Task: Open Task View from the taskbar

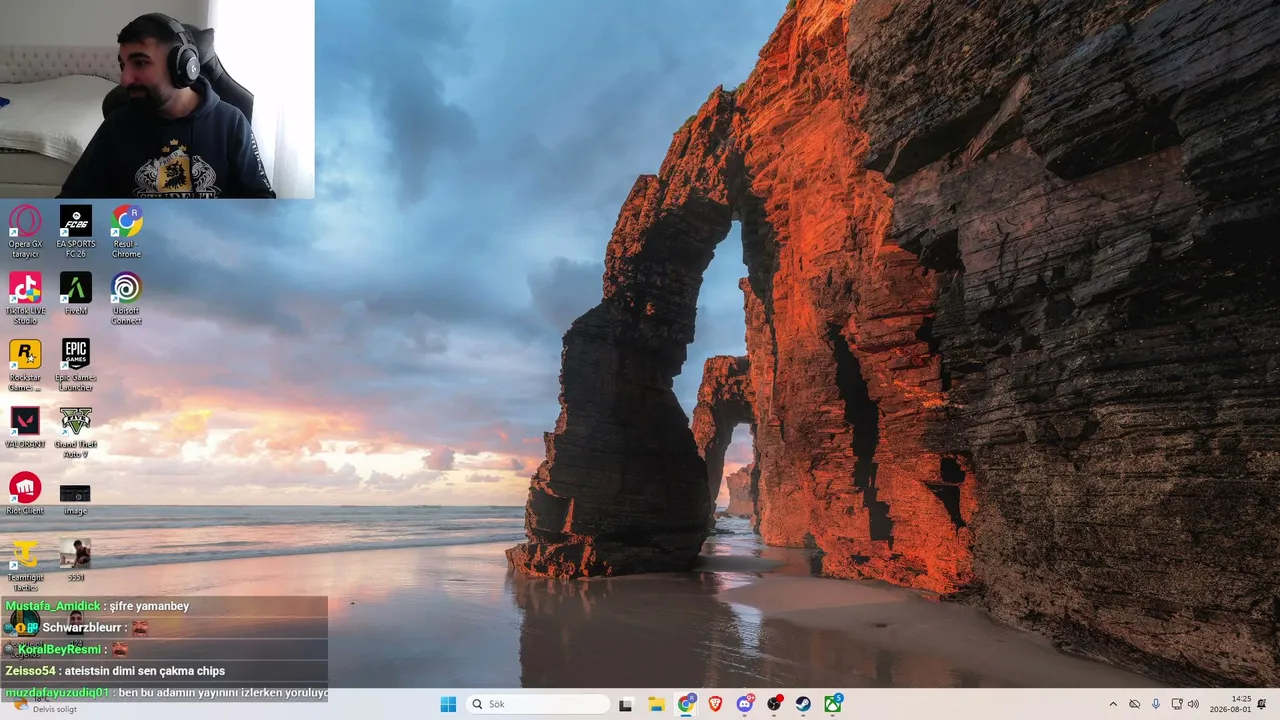Action: (626, 704)
